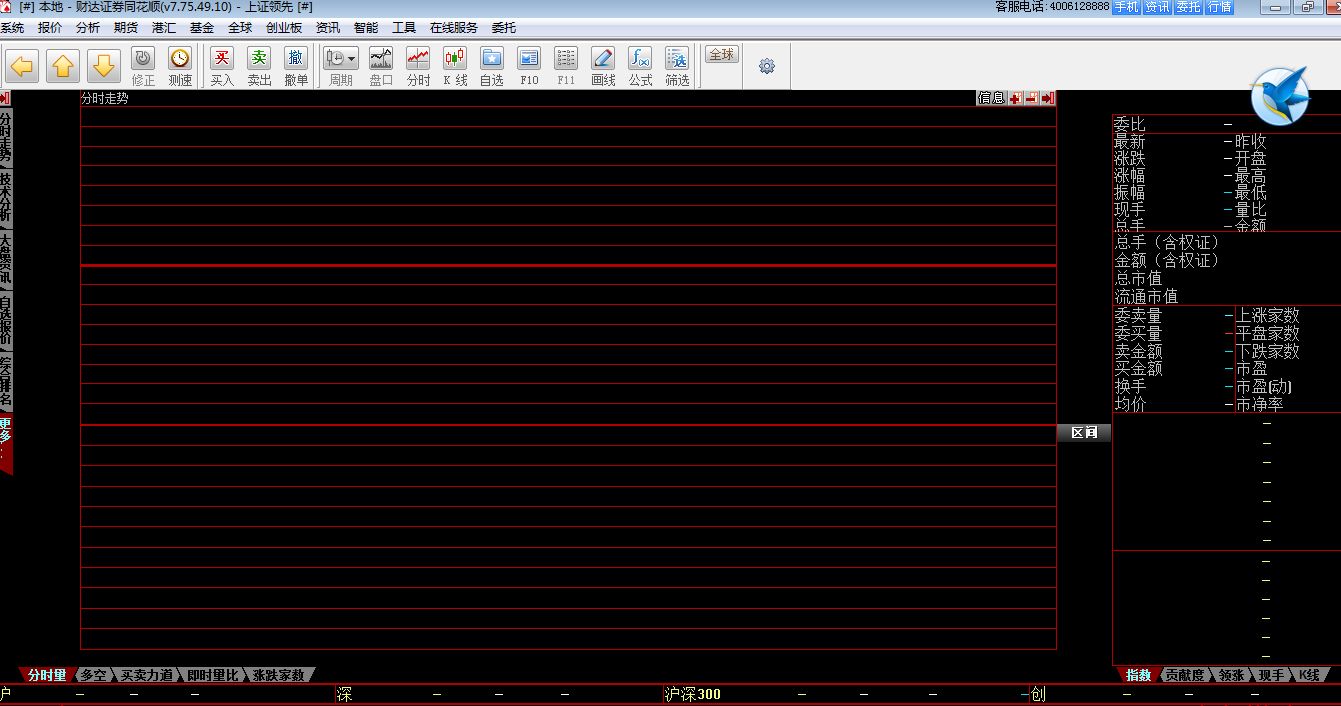Click the 区 panel toggle button
The height and width of the screenshot is (706, 1341).
1084,432
